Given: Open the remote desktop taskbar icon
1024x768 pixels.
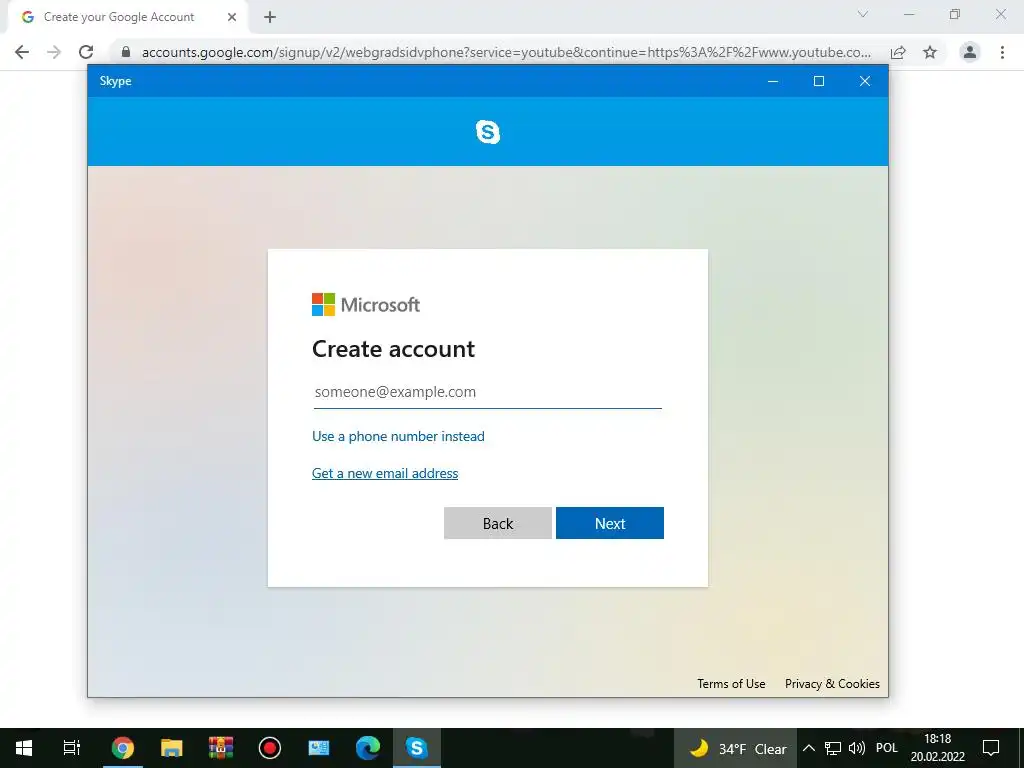Looking at the screenshot, I should (x=319, y=748).
